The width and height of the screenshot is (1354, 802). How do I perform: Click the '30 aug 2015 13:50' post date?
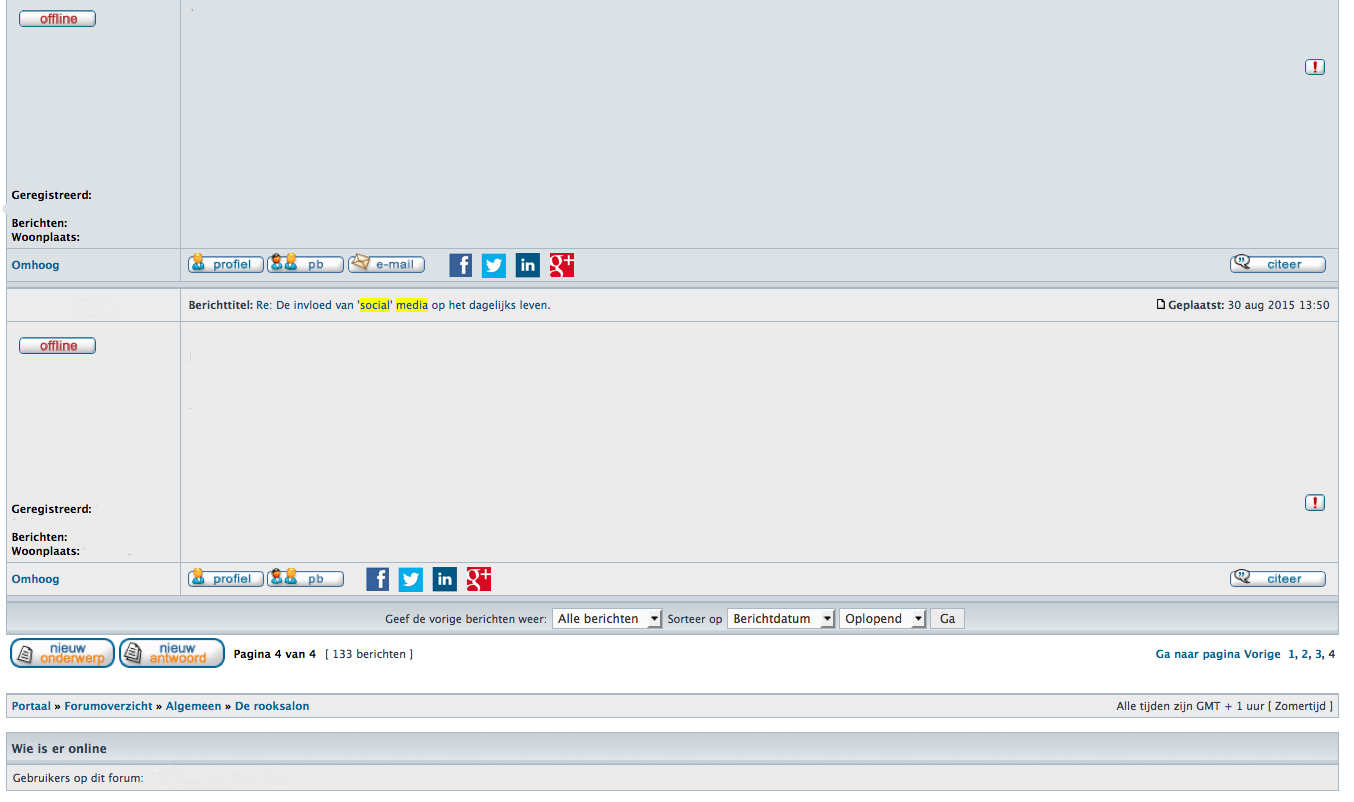(x=1279, y=305)
